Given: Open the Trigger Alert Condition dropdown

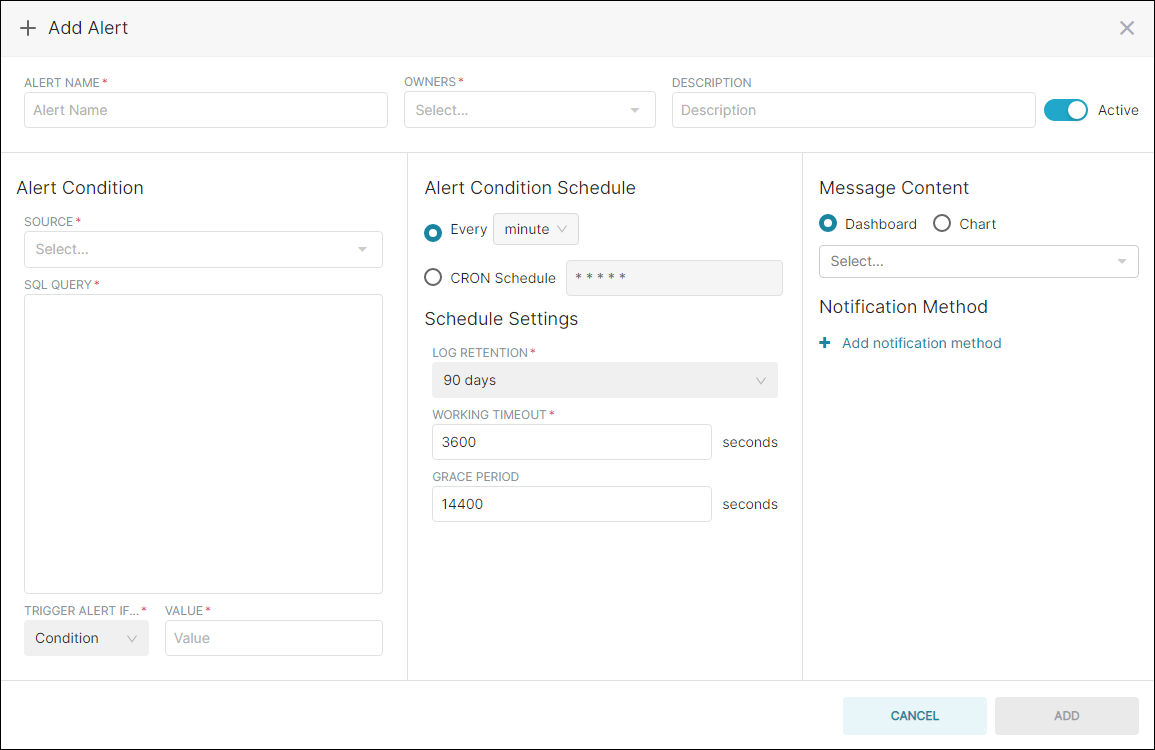Looking at the screenshot, I should pos(86,638).
